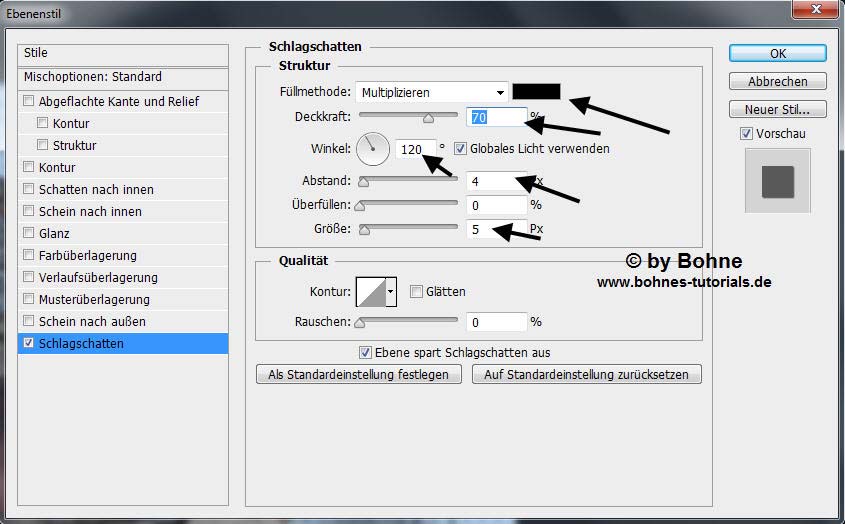Click the Abbrechen button
The width and height of the screenshot is (845, 524).
[x=777, y=81]
